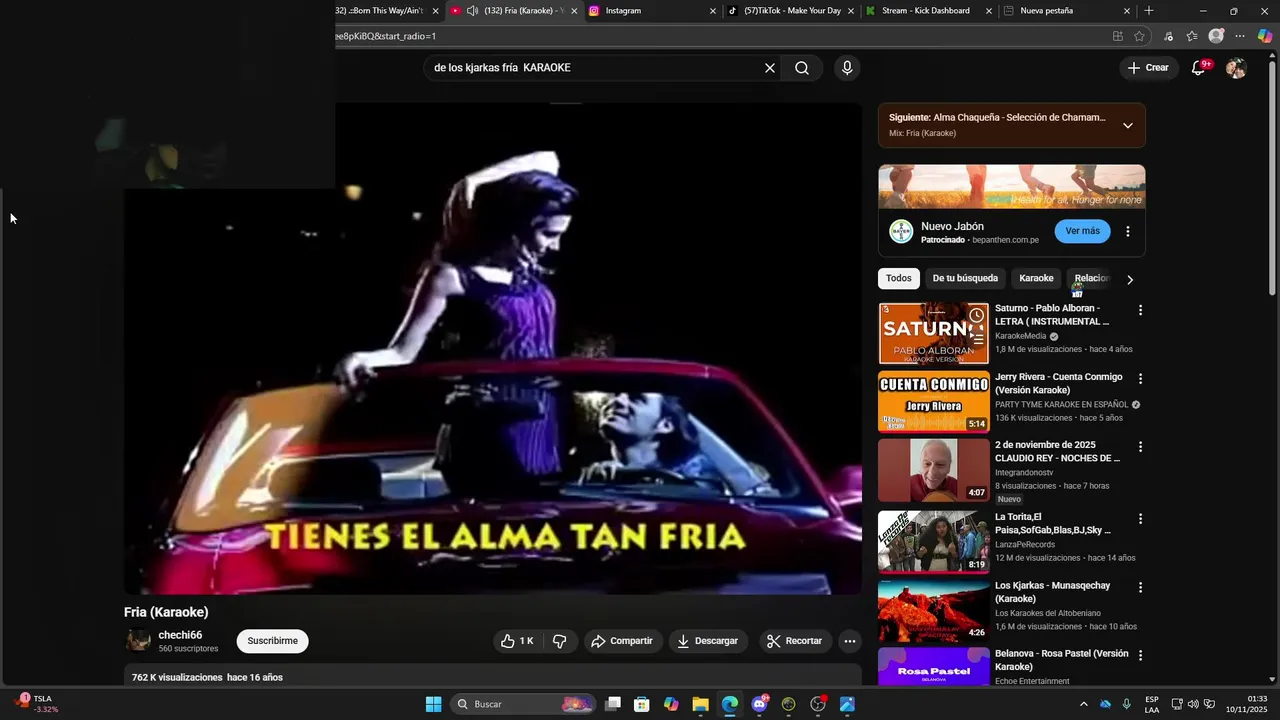Open YouTube notifications bell

[1198, 68]
